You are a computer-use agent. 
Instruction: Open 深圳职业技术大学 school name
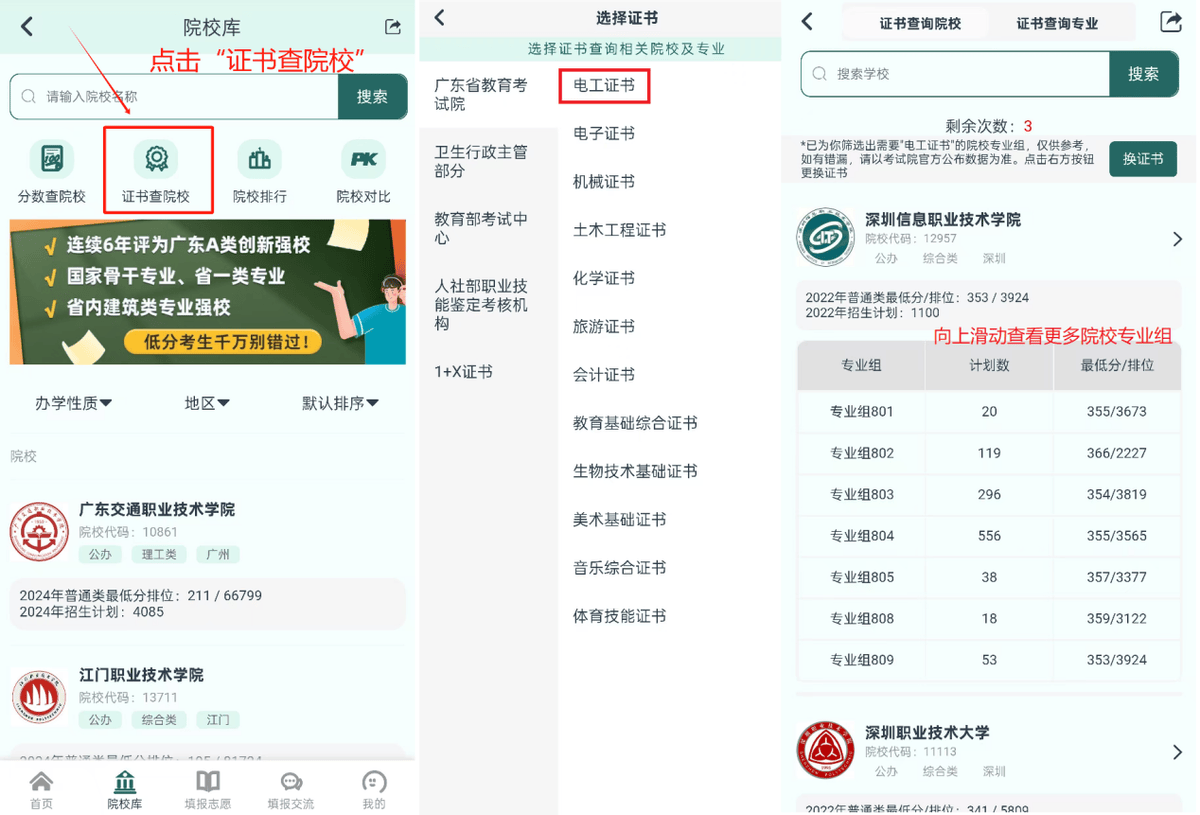coord(927,732)
